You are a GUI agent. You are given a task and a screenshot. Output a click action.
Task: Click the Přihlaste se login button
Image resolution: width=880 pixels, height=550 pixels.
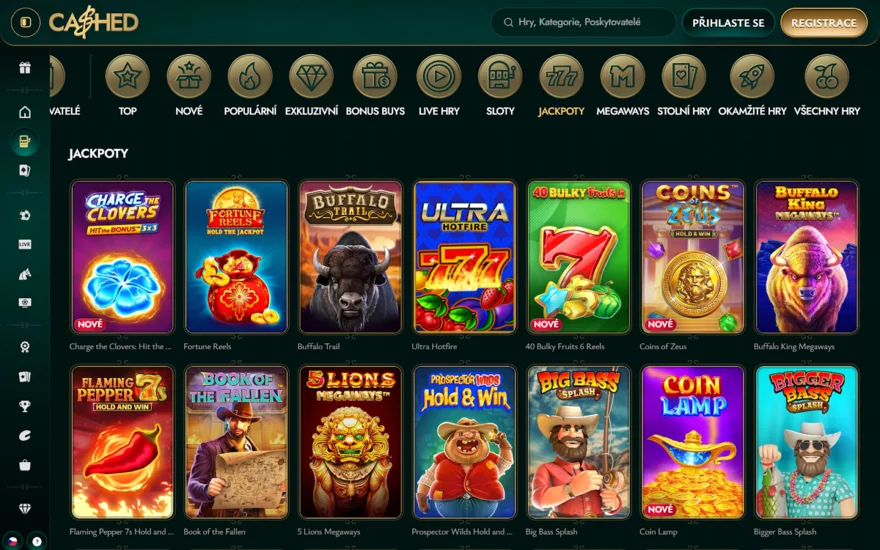click(x=728, y=23)
